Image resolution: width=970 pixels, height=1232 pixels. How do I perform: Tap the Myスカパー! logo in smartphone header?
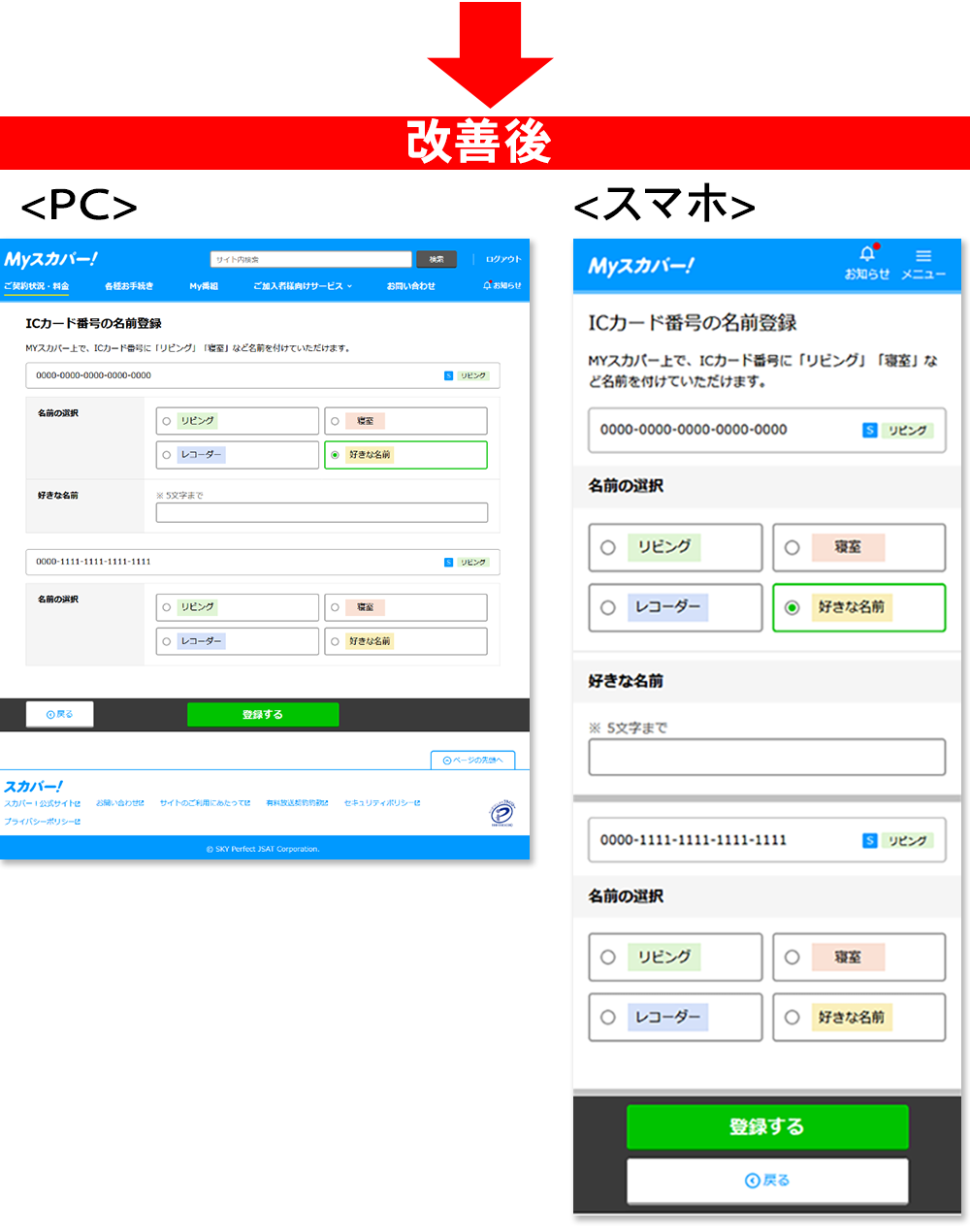pyautogui.click(x=641, y=266)
